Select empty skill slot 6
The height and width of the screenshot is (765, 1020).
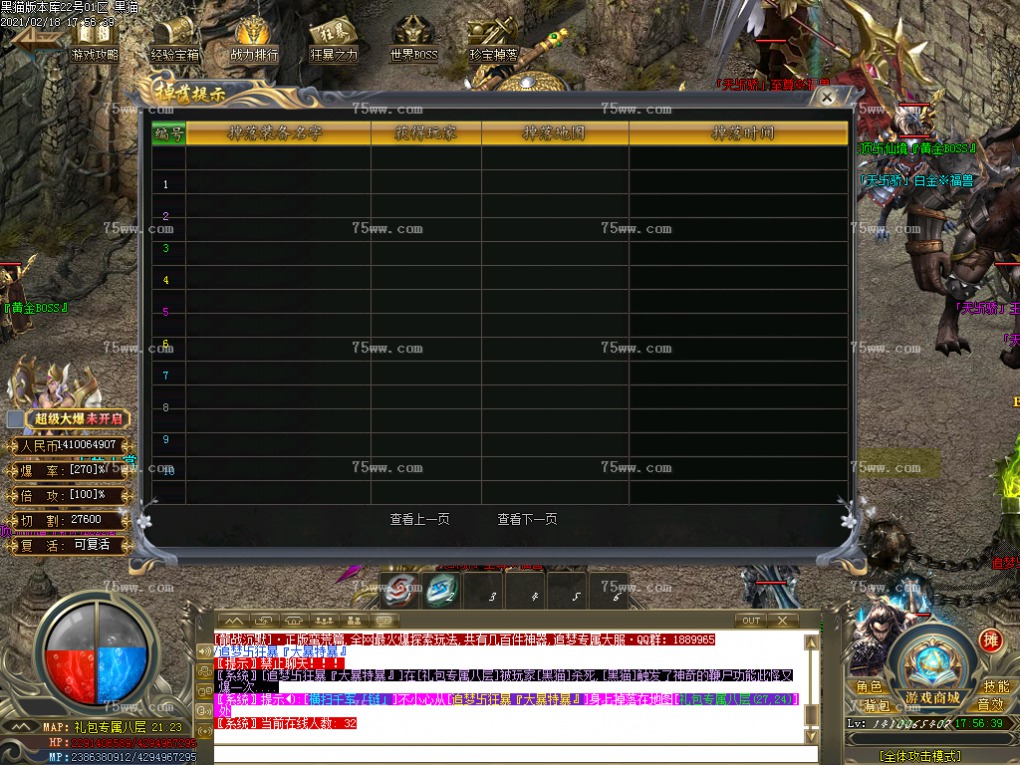click(x=609, y=590)
